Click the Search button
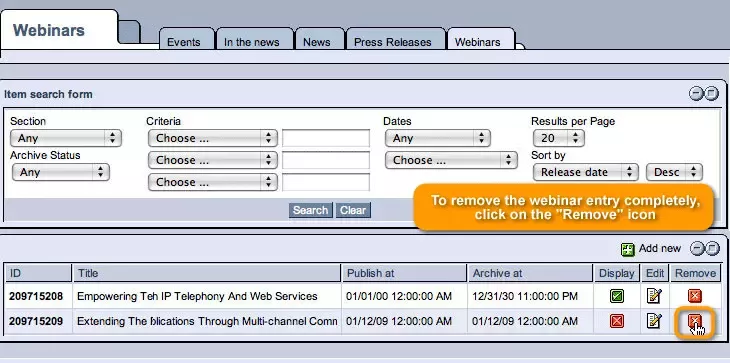This screenshot has width=730, height=363. 311,210
